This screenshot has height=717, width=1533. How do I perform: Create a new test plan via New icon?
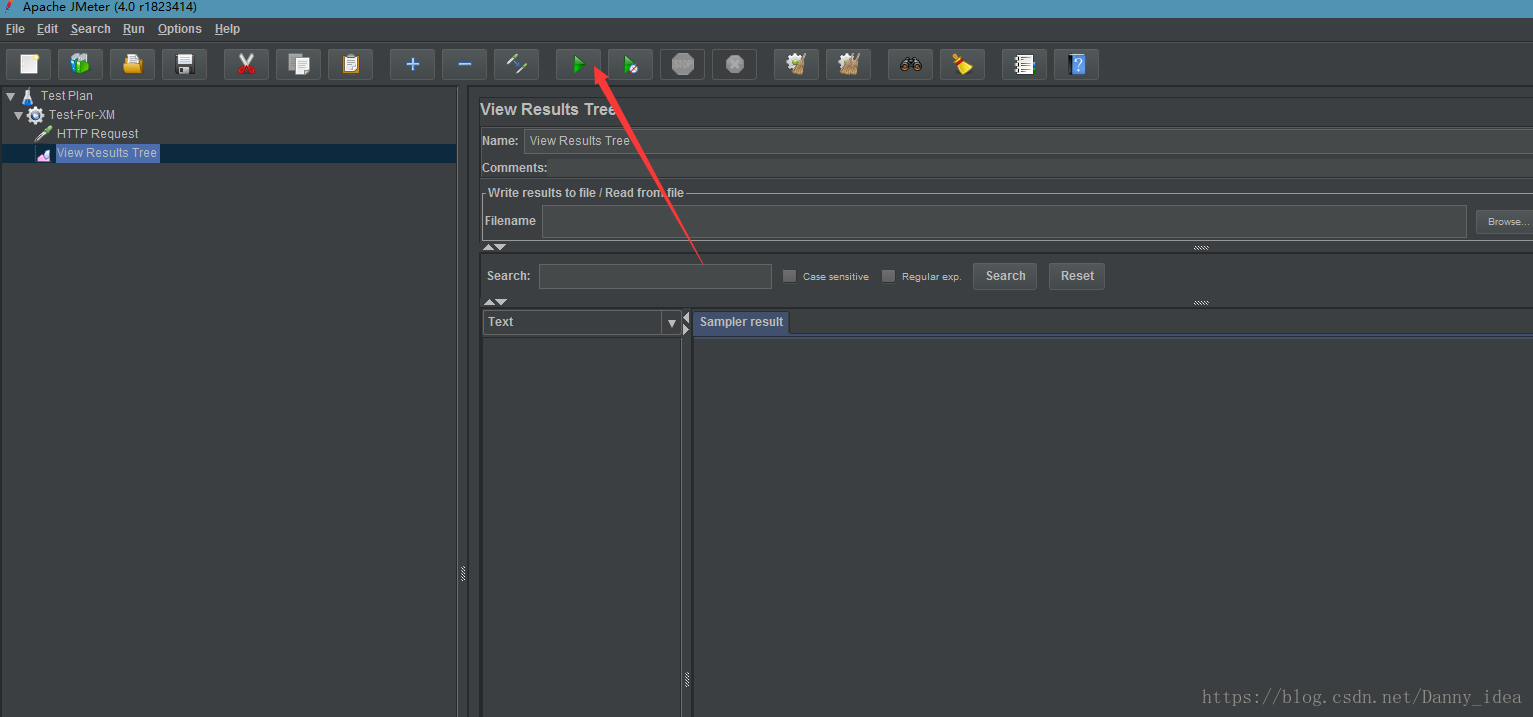(x=28, y=64)
